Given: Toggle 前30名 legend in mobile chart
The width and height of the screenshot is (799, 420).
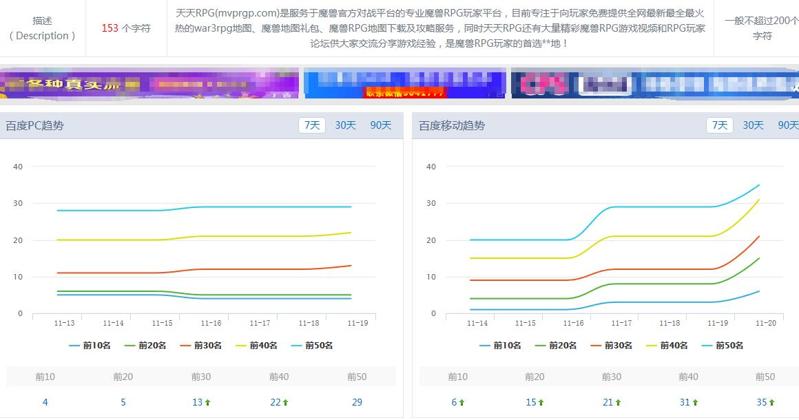Looking at the screenshot, I should pos(611,346).
